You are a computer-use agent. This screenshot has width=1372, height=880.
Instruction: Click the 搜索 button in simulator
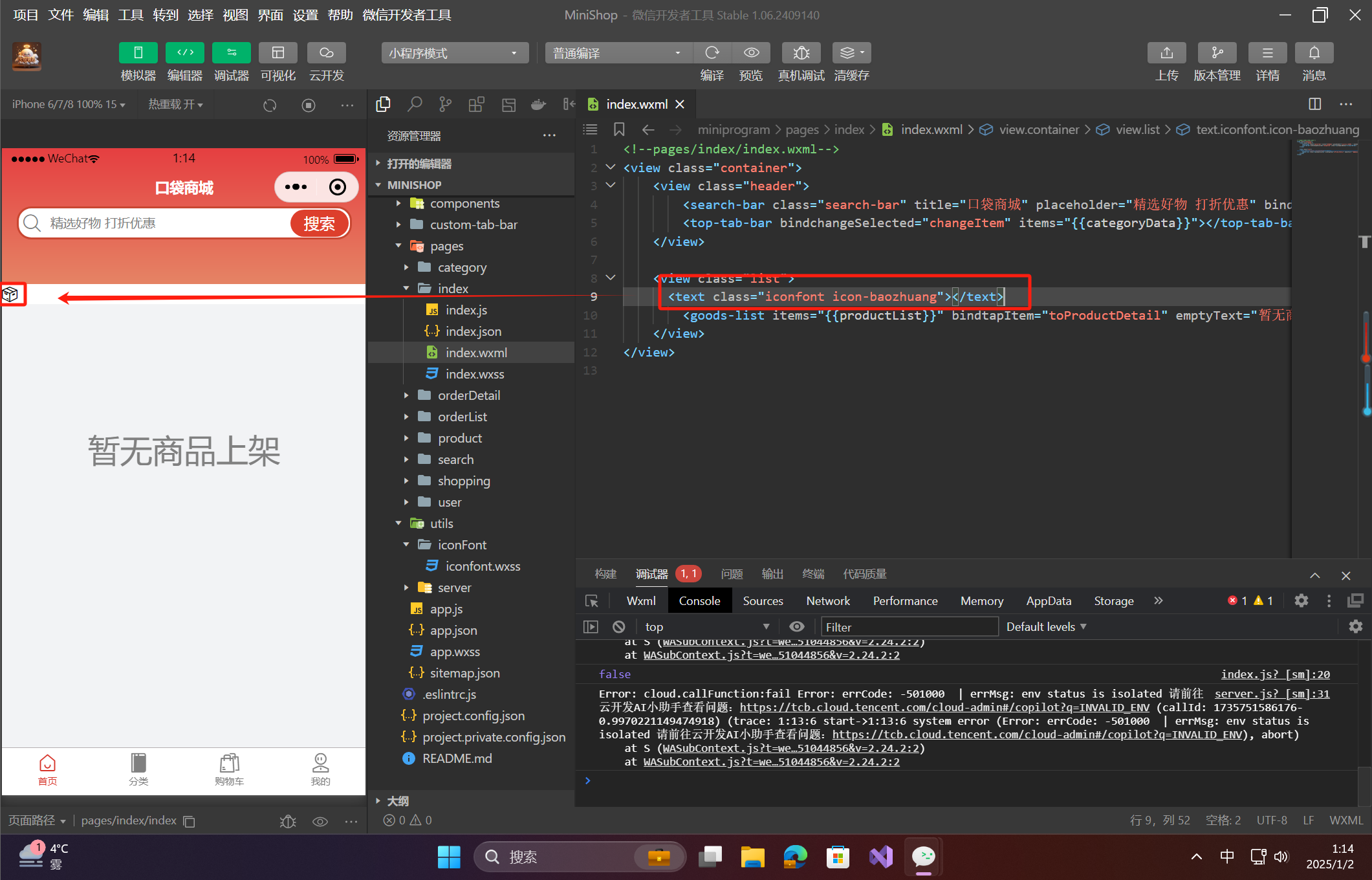click(x=319, y=223)
